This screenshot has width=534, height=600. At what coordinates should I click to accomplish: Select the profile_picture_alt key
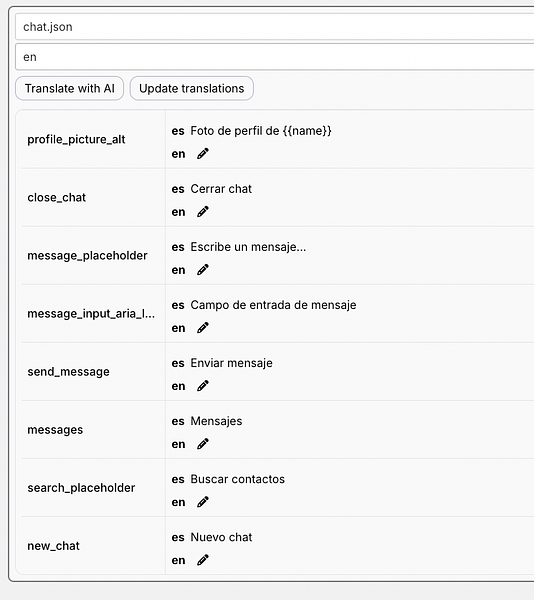76,139
